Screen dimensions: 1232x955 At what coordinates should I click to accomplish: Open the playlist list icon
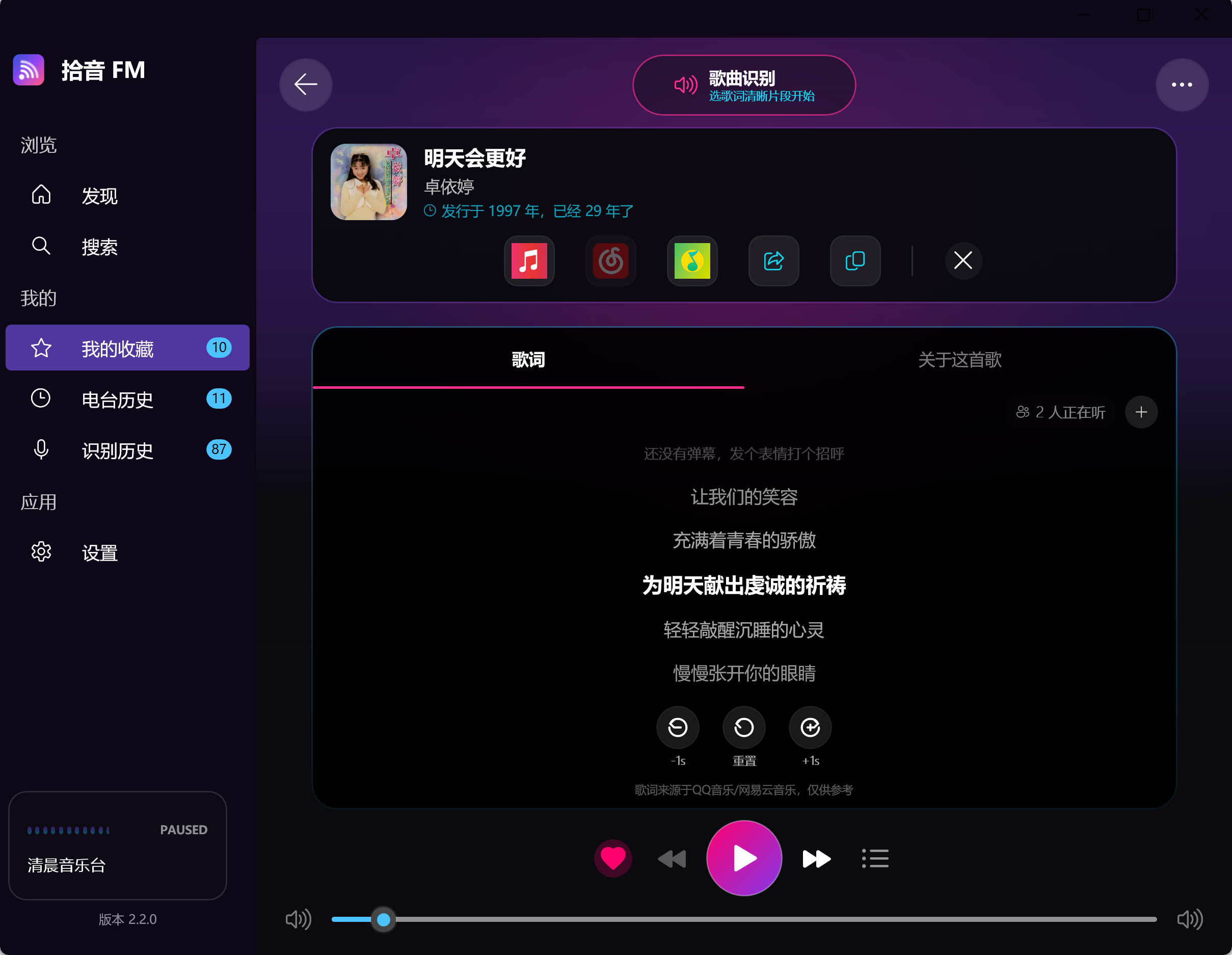tap(875, 859)
